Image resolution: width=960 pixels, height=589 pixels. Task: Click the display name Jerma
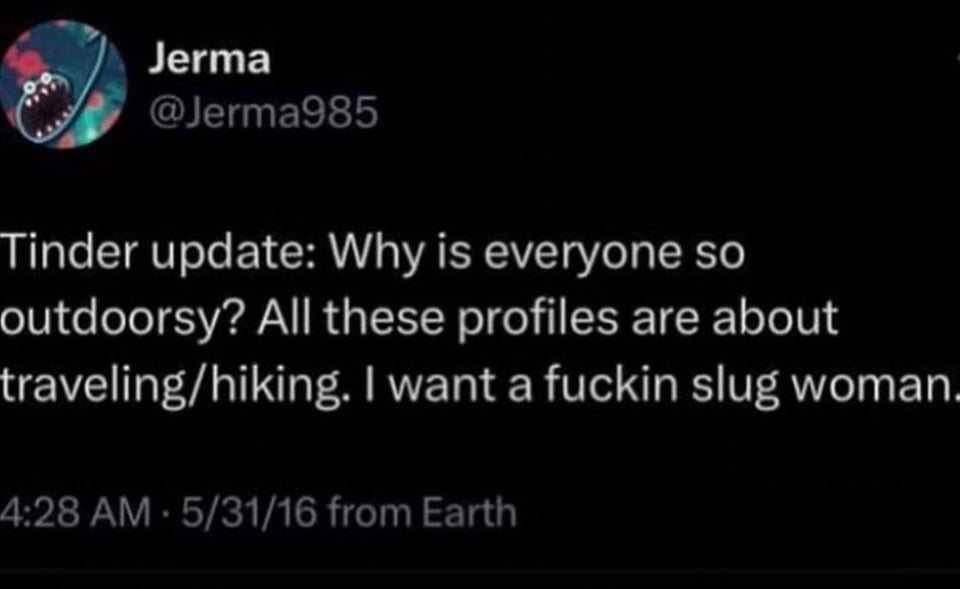tap(208, 60)
